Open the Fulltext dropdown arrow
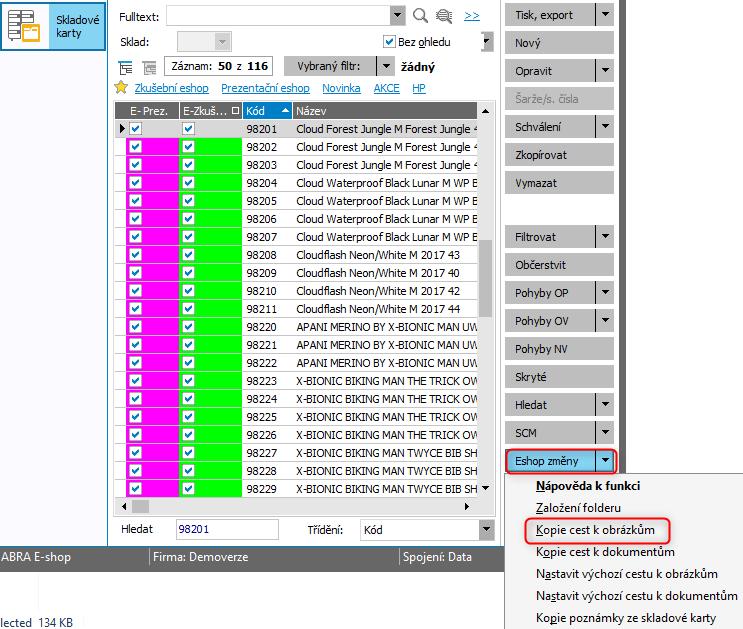 tap(398, 16)
